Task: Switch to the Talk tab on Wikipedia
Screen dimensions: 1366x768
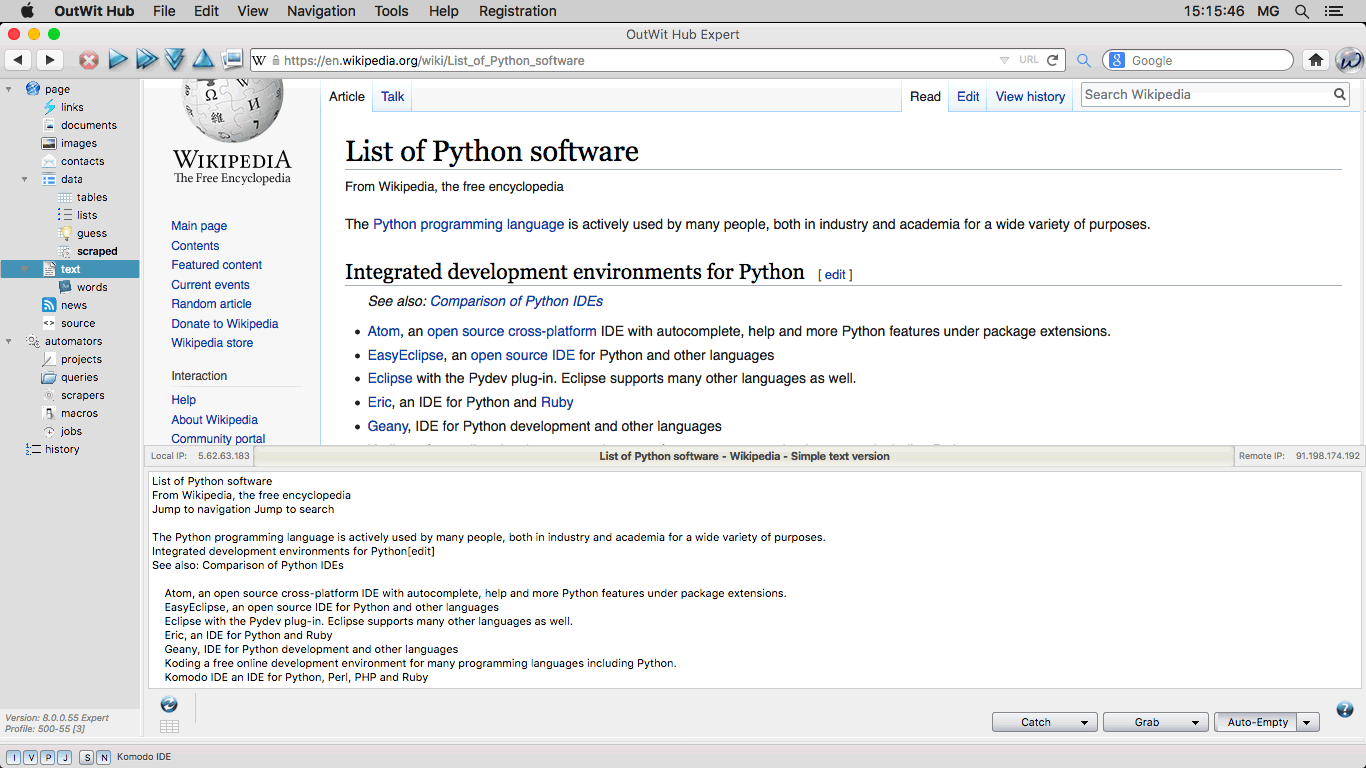Action: pos(393,96)
